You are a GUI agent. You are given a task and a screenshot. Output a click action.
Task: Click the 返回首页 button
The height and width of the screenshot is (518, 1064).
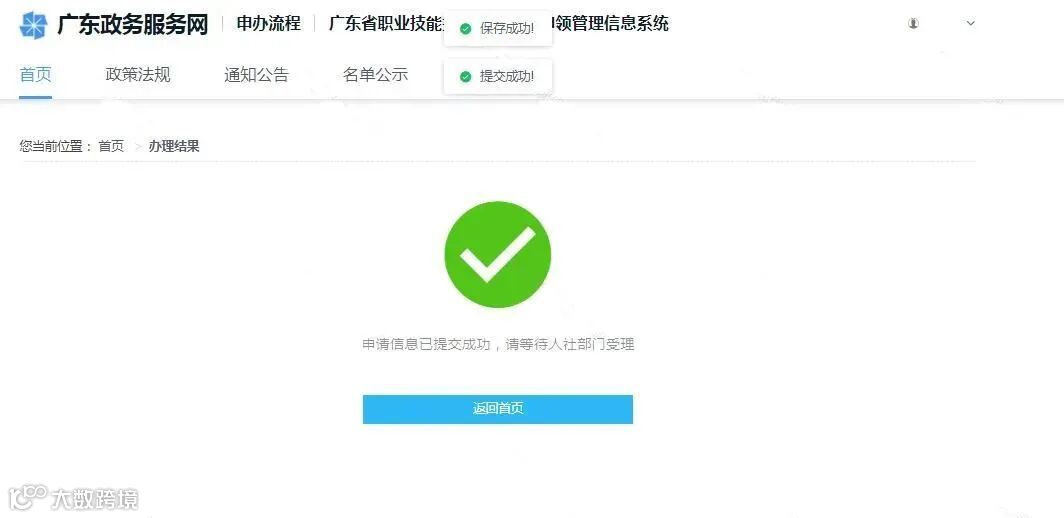coord(497,409)
